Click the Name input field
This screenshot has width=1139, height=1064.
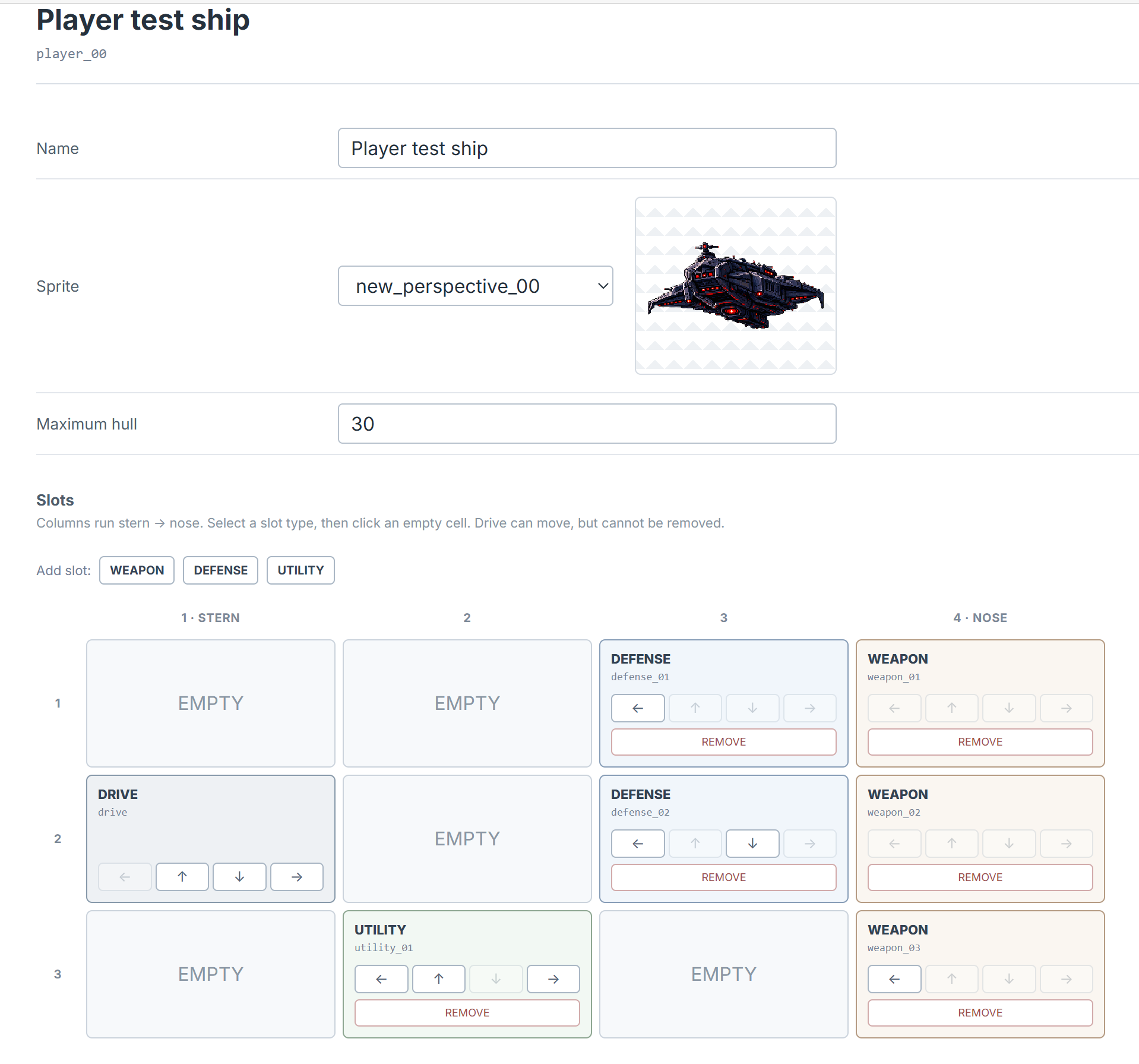[x=587, y=148]
